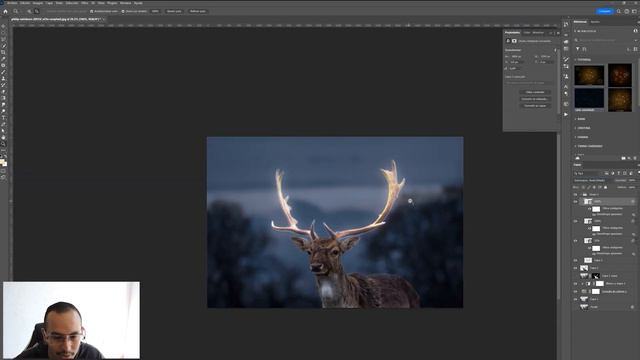
Task: Select the Zoom tool in toolbox
Action: [4, 144]
